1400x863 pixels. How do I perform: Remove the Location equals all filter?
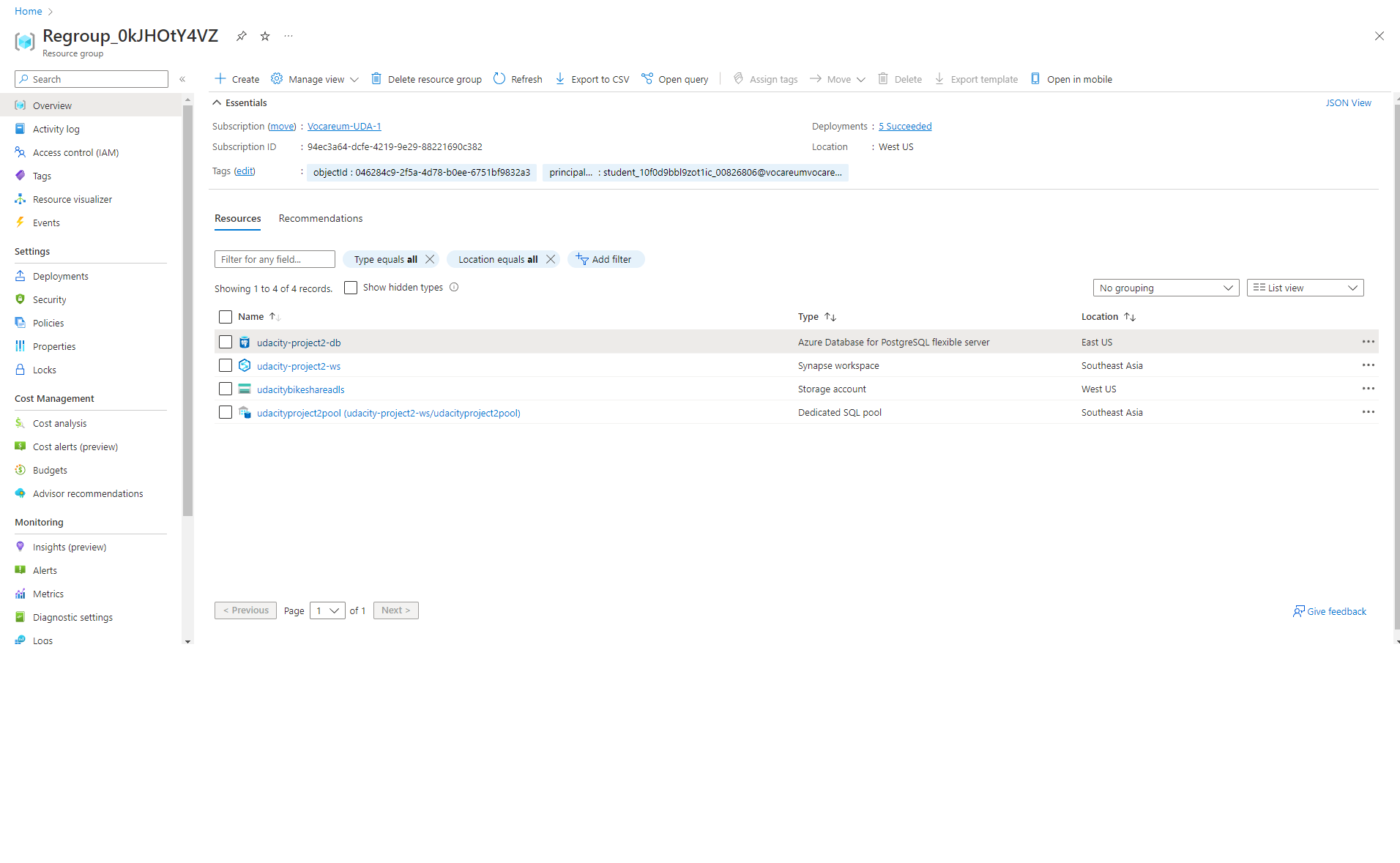coord(551,259)
